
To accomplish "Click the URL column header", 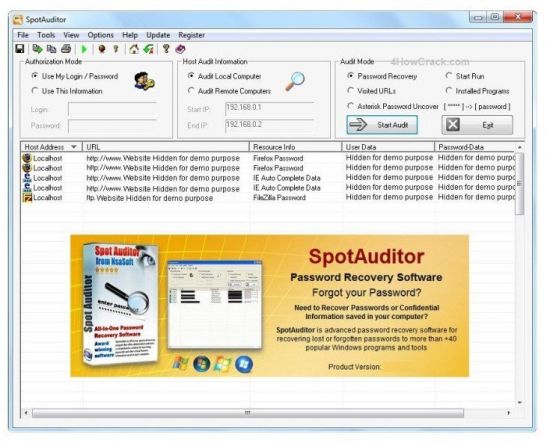I will (x=166, y=147).
